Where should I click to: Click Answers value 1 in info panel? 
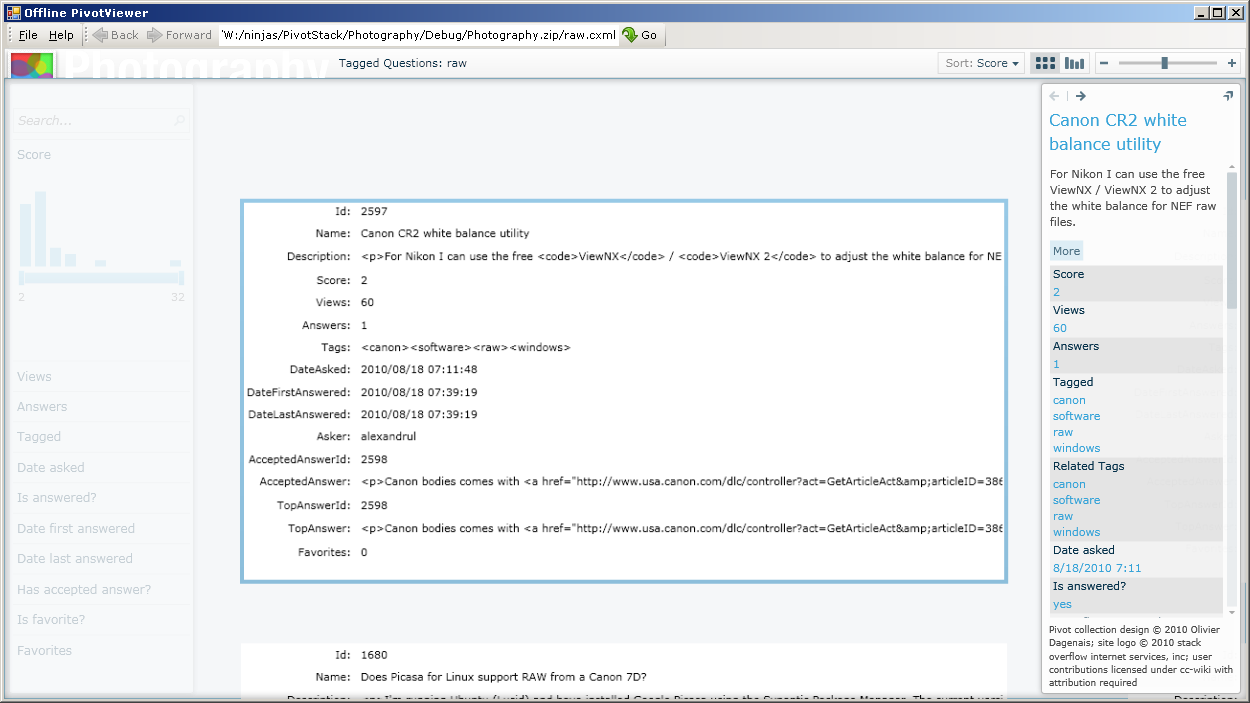coord(1056,364)
